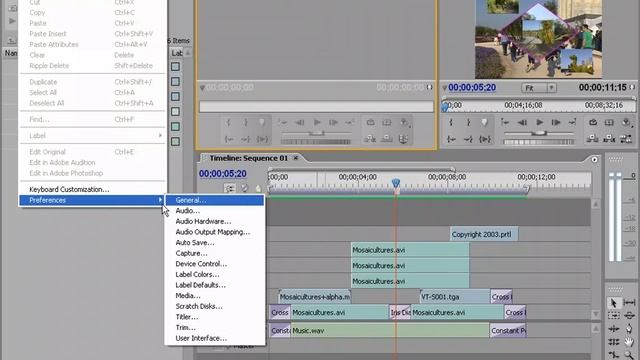Screen dimensions: 640x360
Task: Select the Iris Dis transition in Timeline
Action: coord(400,312)
